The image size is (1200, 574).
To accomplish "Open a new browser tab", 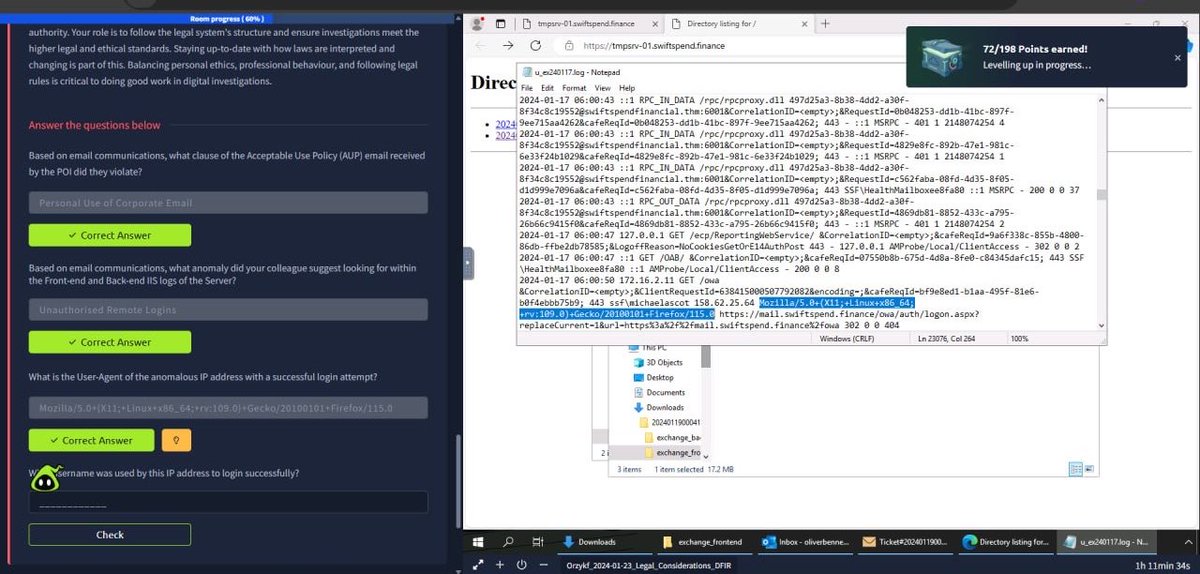I will point(825,23).
